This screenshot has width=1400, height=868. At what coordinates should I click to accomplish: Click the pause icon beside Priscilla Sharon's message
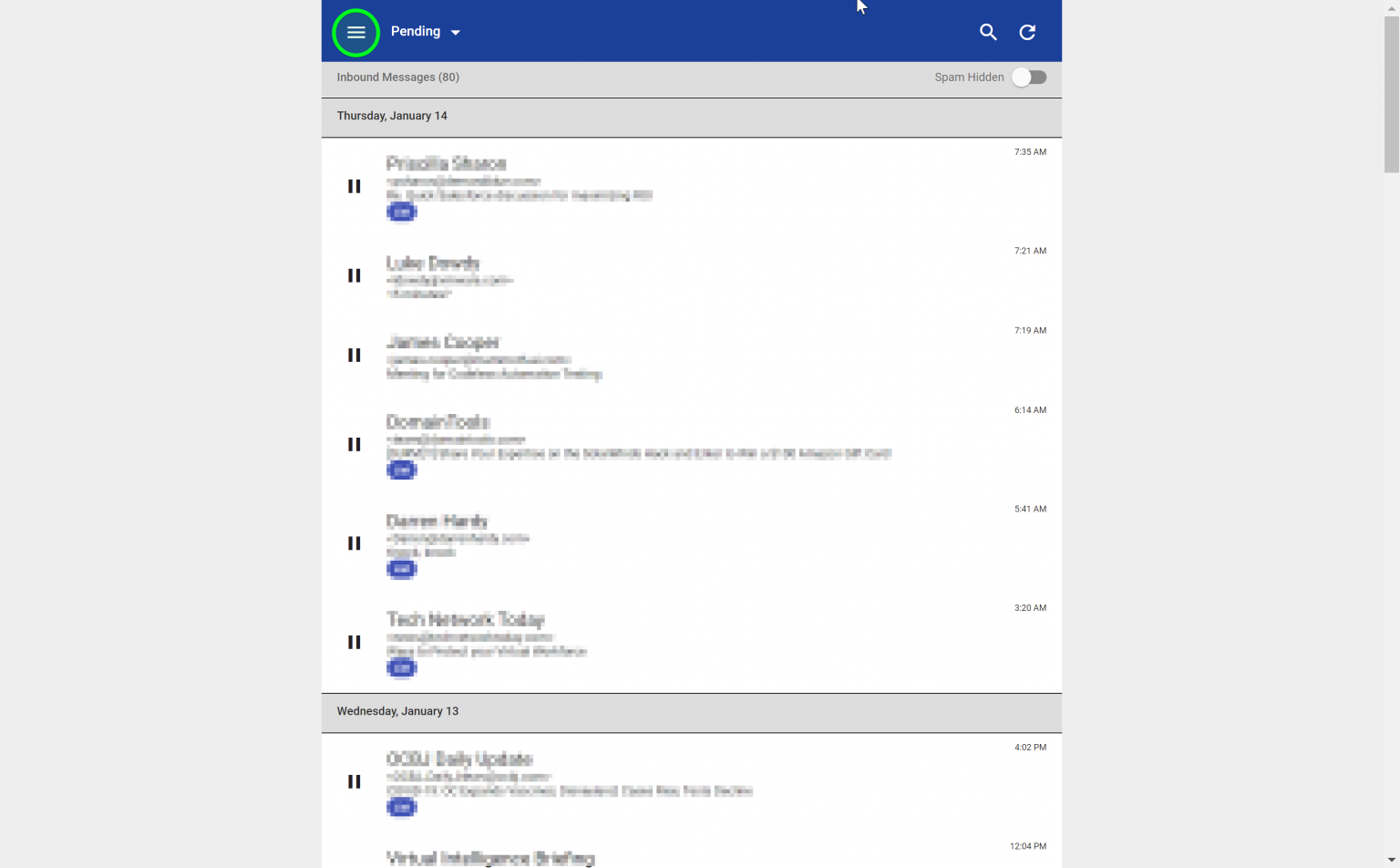pyautogui.click(x=354, y=186)
